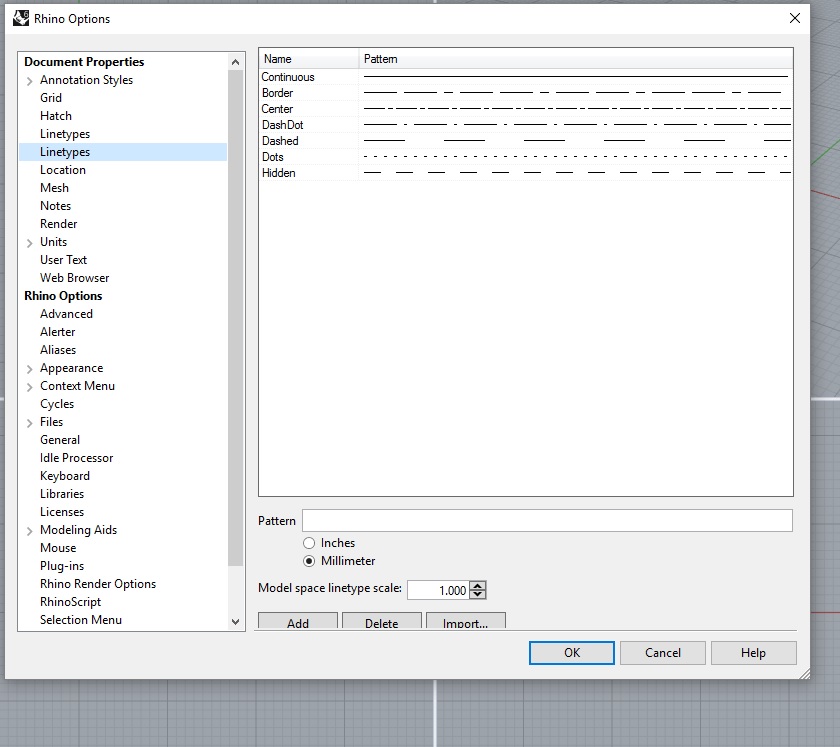Select the Hidden linetype row

point(526,173)
